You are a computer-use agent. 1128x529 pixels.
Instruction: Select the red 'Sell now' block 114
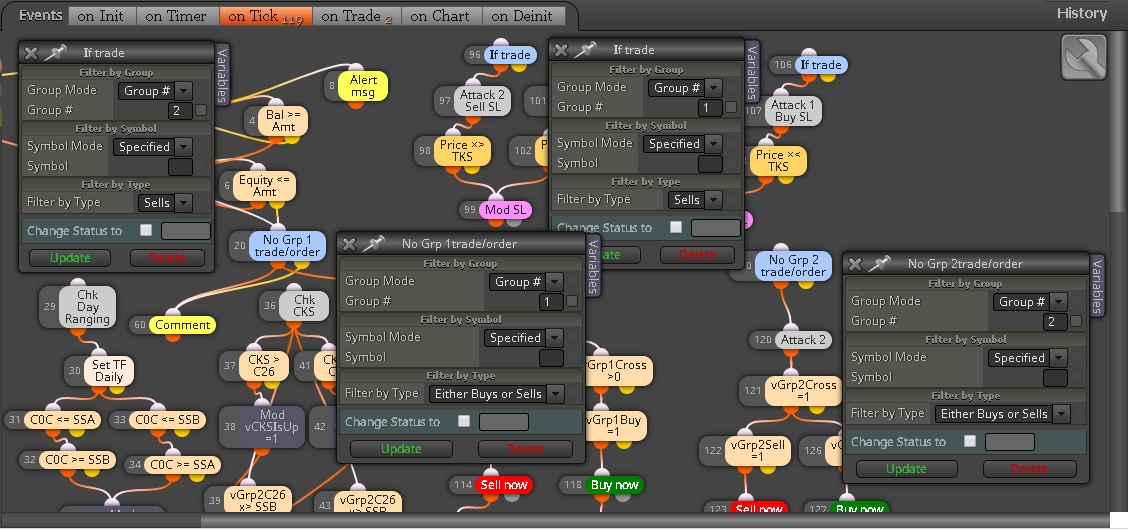[504, 484]
